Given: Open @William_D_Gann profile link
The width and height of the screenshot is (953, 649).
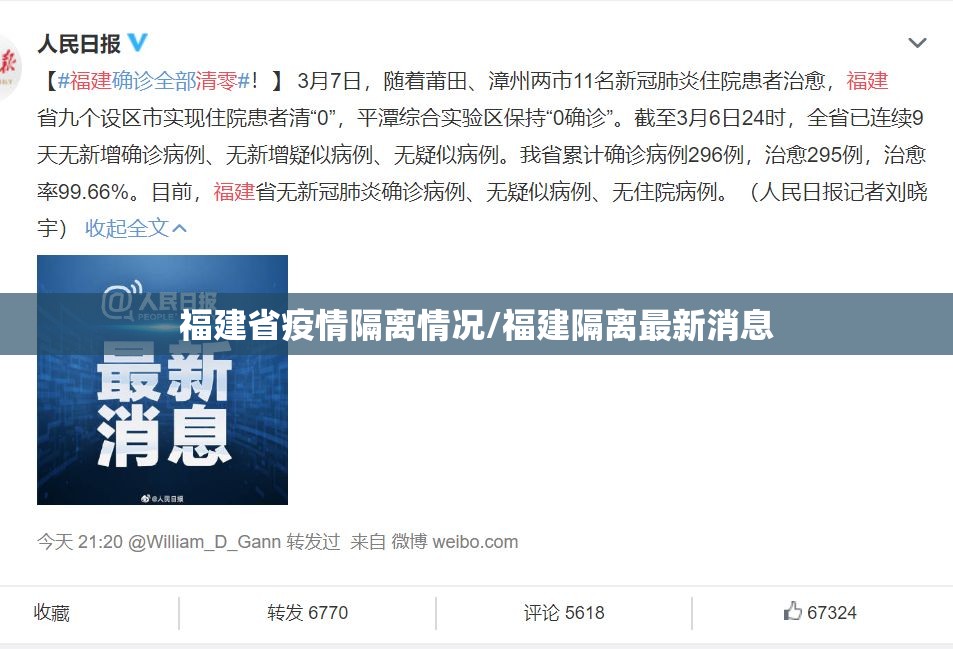Looking at the screenshot, I should point(204,541).
